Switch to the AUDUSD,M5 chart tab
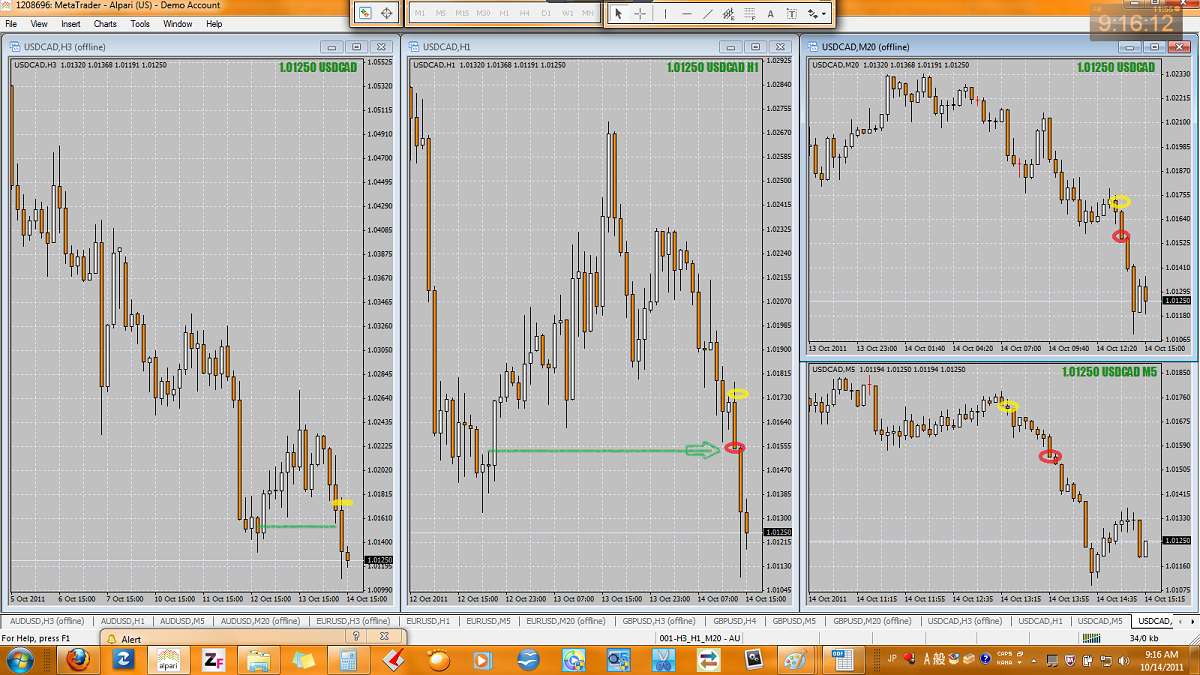1200x675 pixels. 183,621
